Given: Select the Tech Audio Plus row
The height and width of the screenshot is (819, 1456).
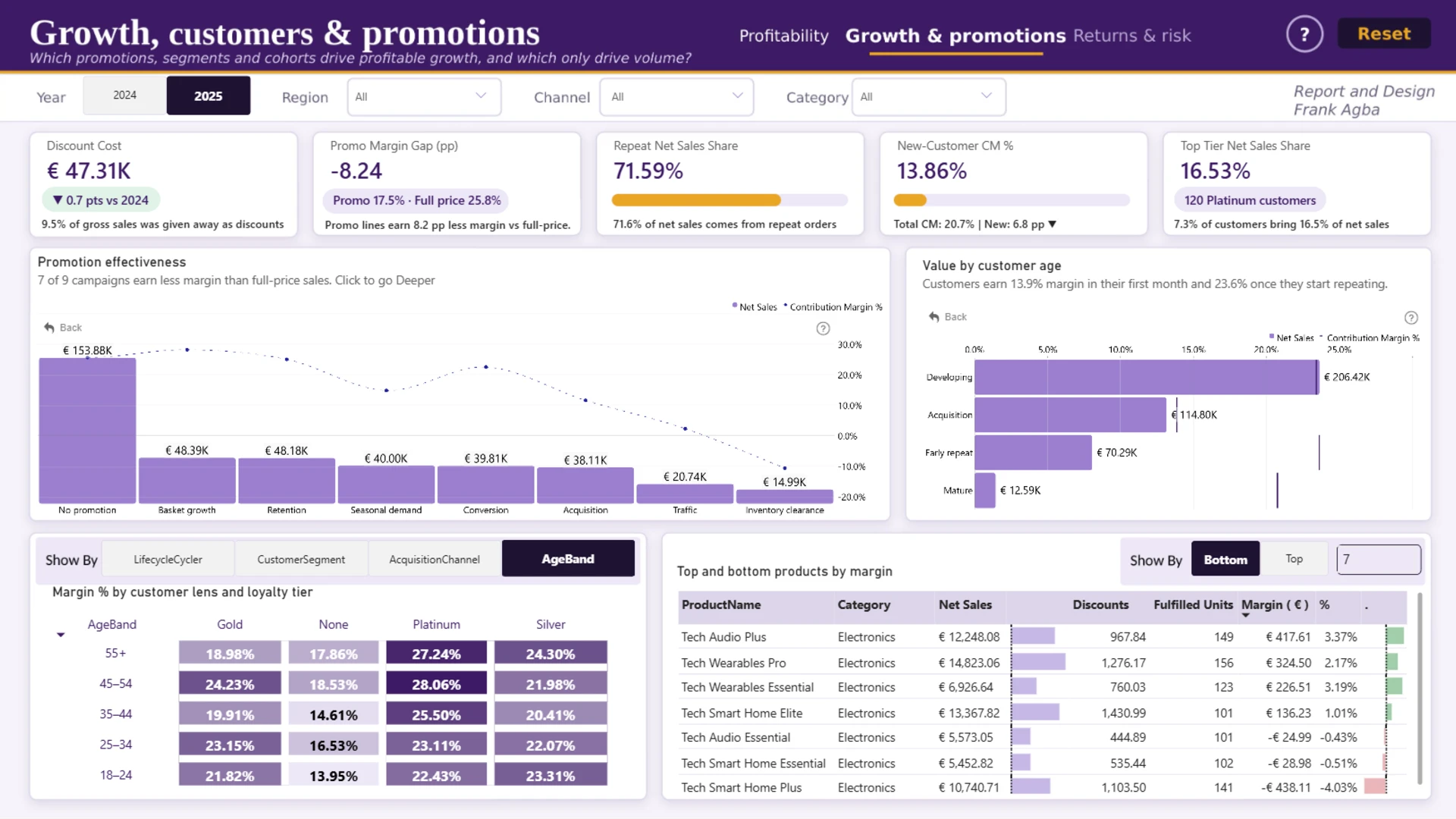Looking at the screenshot, I should coord(1043,637).
